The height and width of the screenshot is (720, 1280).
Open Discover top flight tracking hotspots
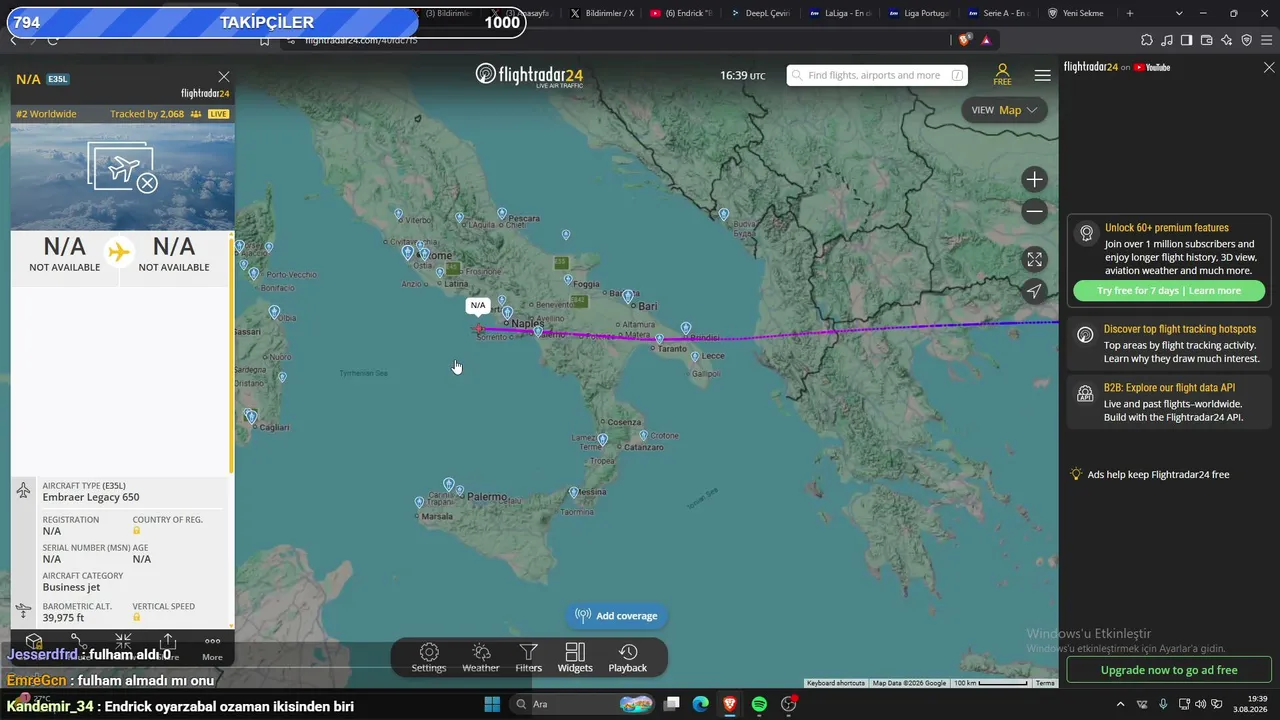tap(1169, 344)
